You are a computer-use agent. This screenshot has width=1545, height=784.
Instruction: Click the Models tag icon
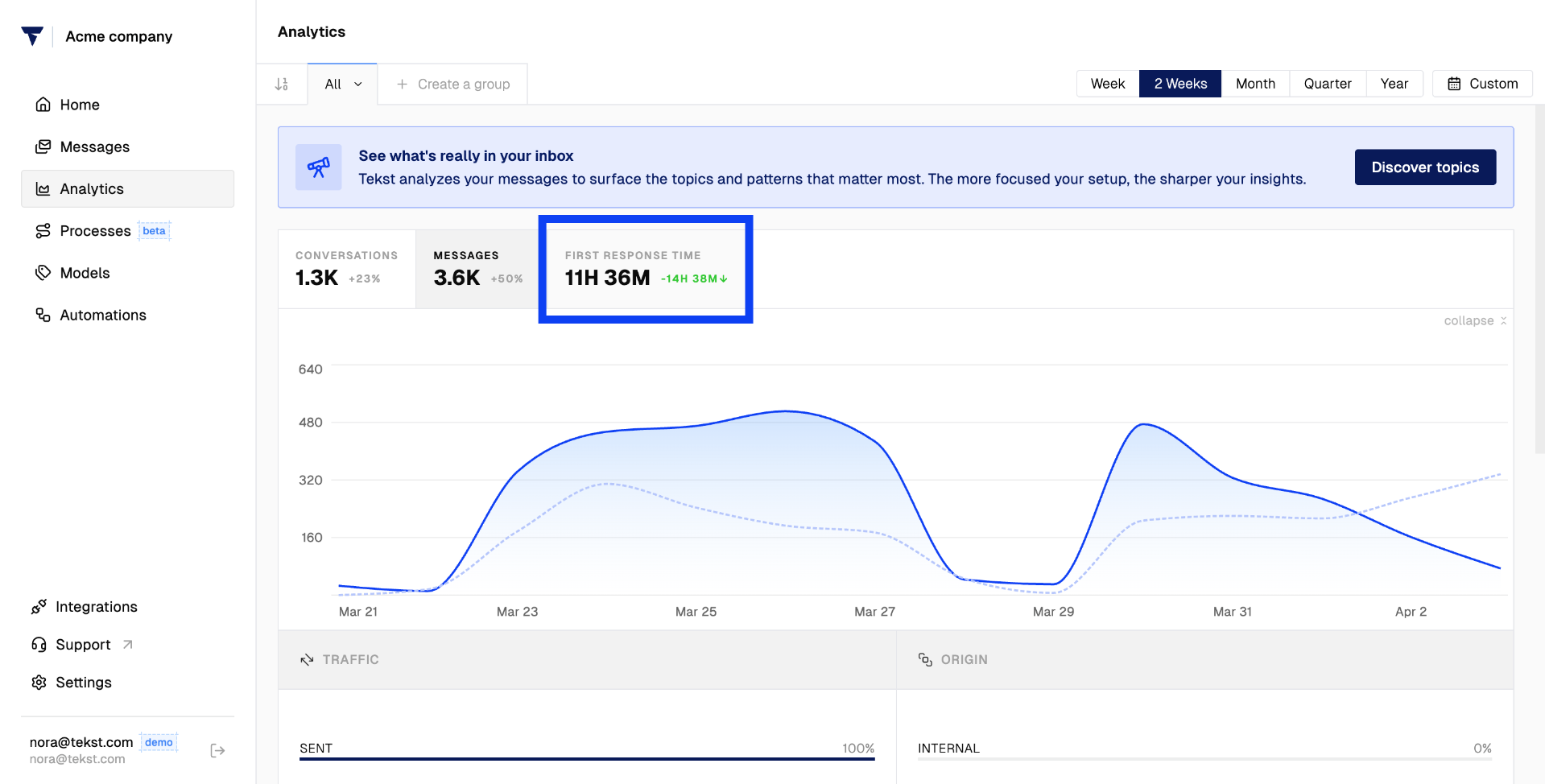43,273
